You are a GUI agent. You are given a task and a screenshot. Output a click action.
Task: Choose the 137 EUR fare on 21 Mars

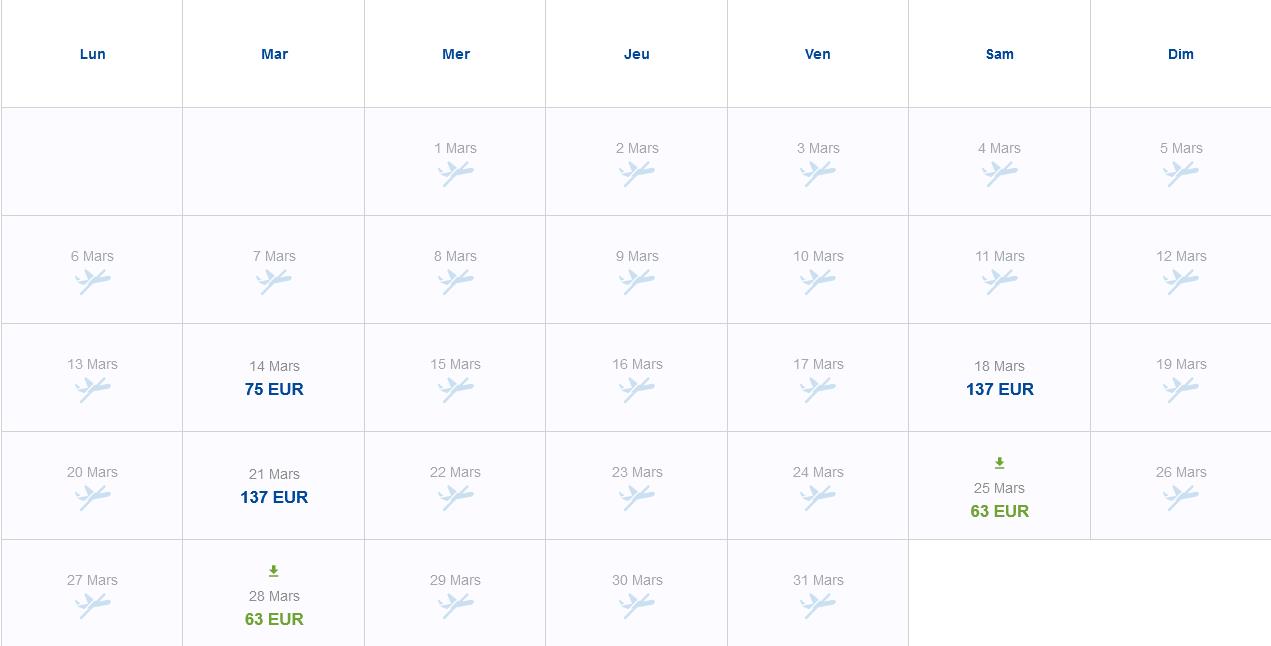tap(274, 497)
